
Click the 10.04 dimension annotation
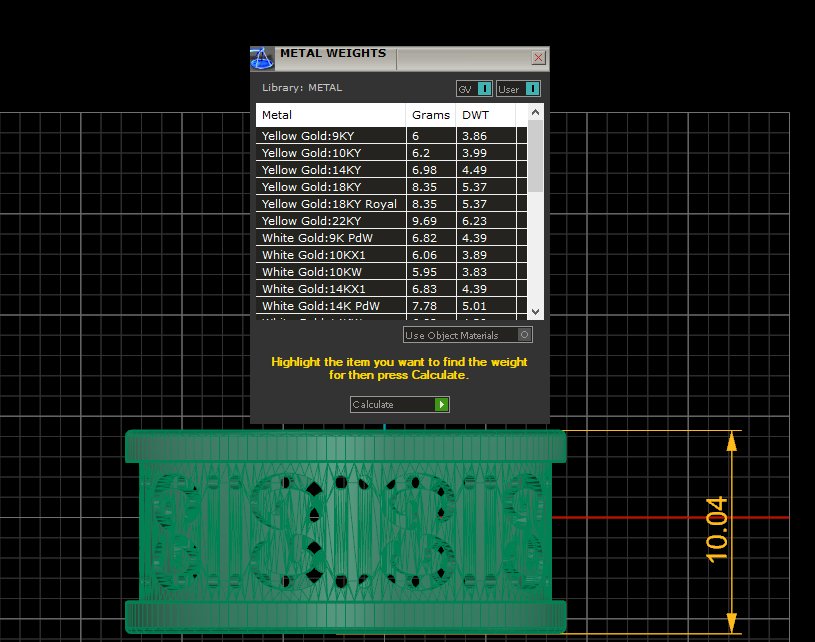pyautogui.click(x=717, y=529)
